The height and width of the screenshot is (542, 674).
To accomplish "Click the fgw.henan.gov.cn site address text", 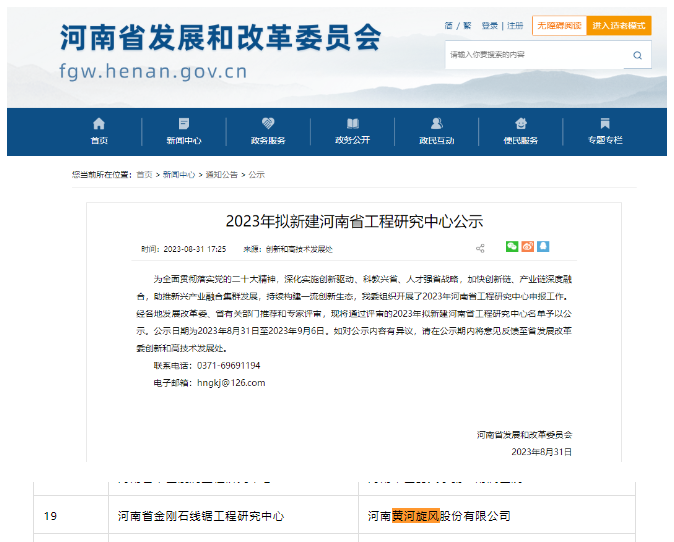I will click(x=153, y=71).
